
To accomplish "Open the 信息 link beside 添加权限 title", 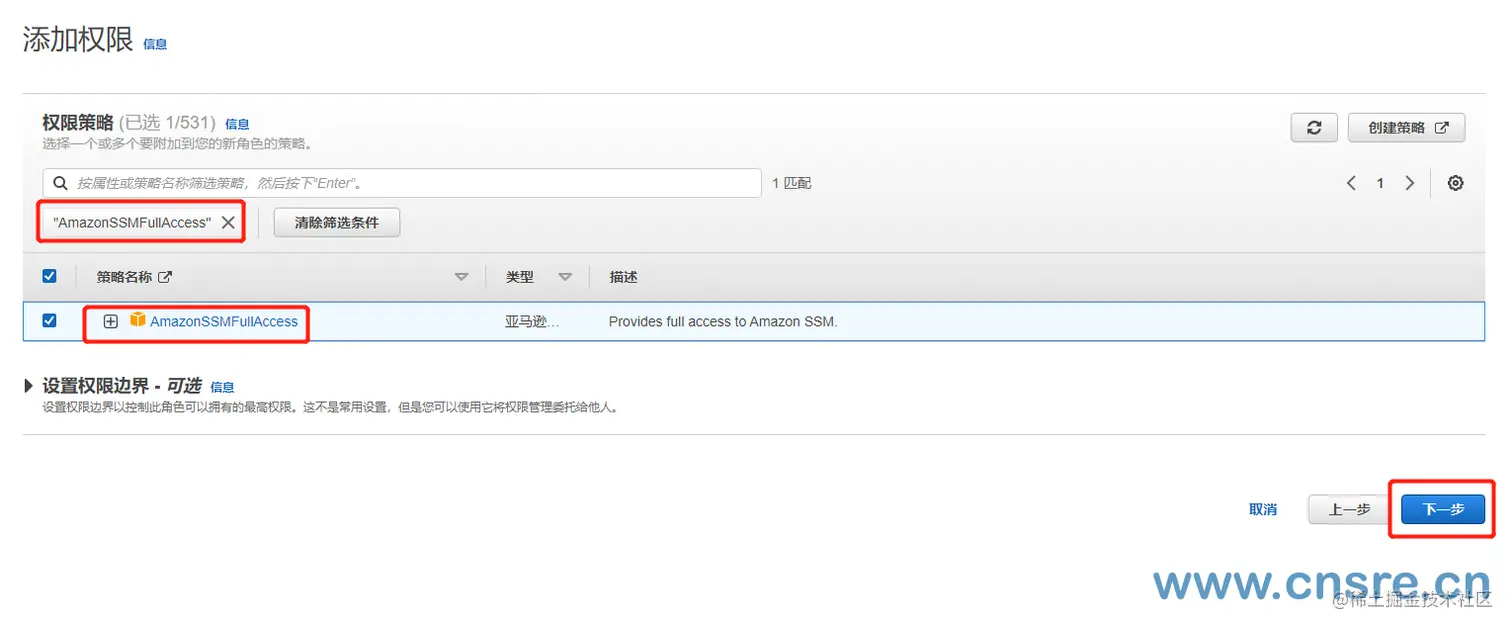I will click(x=155, y=44).
